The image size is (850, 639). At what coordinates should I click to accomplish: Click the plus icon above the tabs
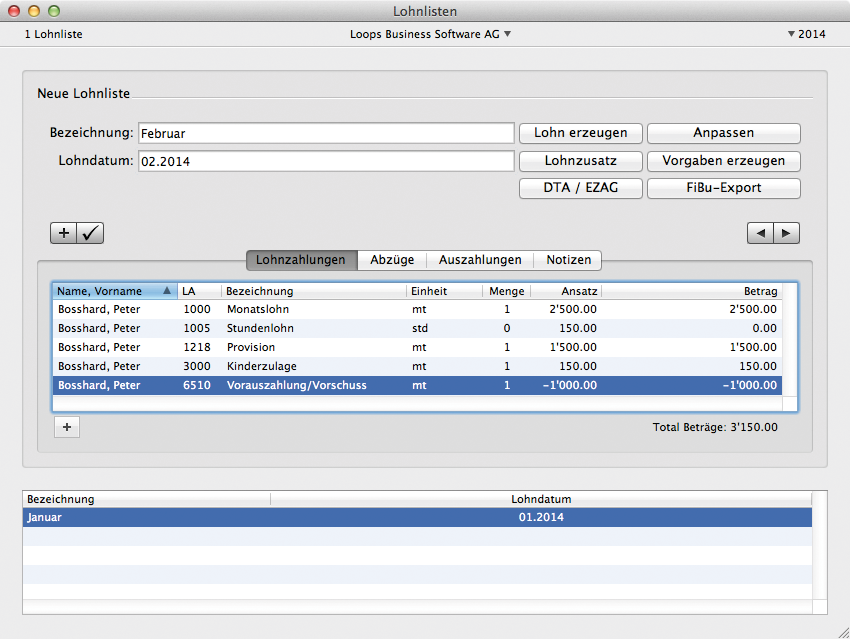(x=63, y=233)
